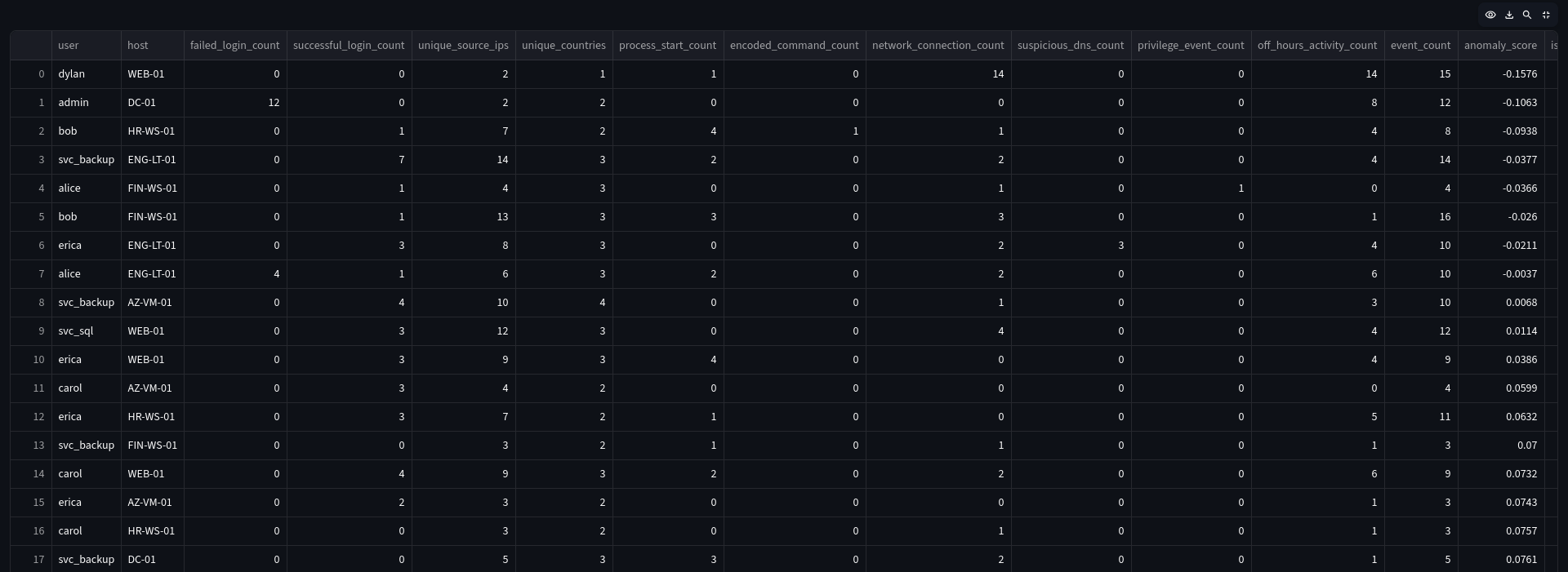
Task: Click the unique_countries column header
Action: pyautogui.click(x=564, y=46)
